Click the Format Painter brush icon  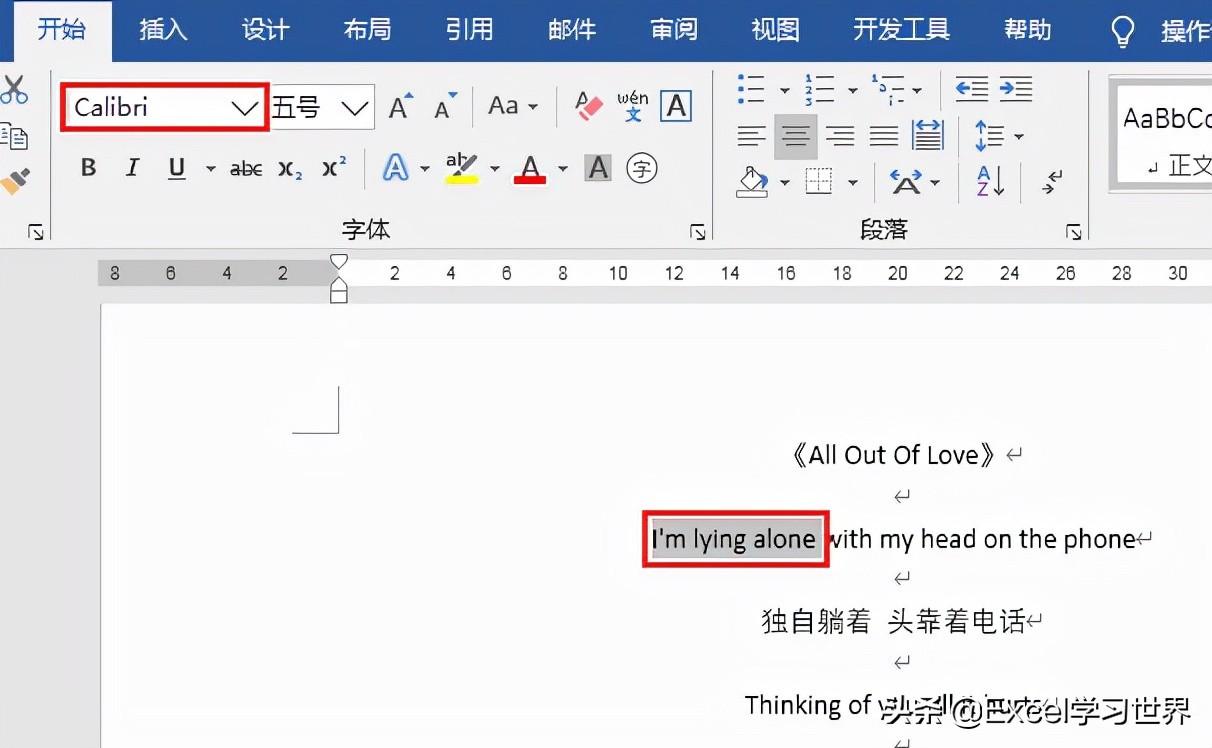[14, 181]
